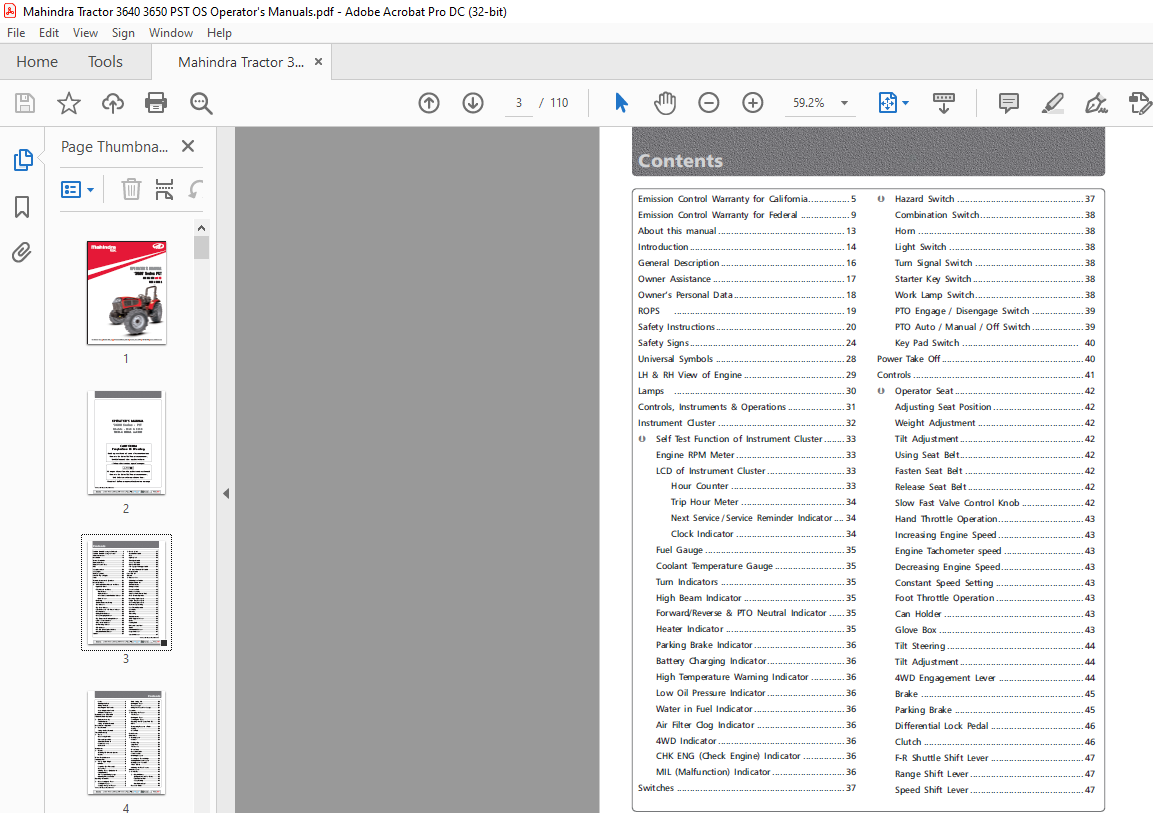Click the Fit page tool icon
The image size is (1153, 813).
(888, 103)
